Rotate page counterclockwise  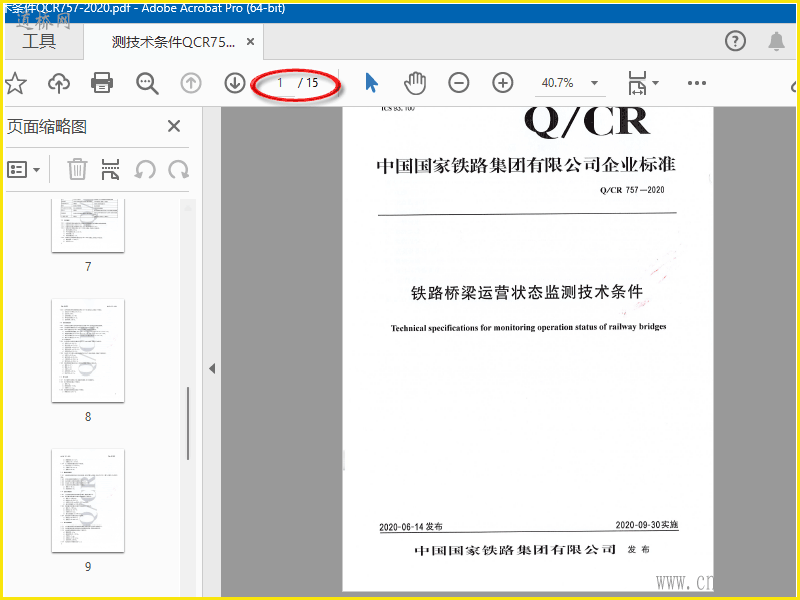point(145,169)
